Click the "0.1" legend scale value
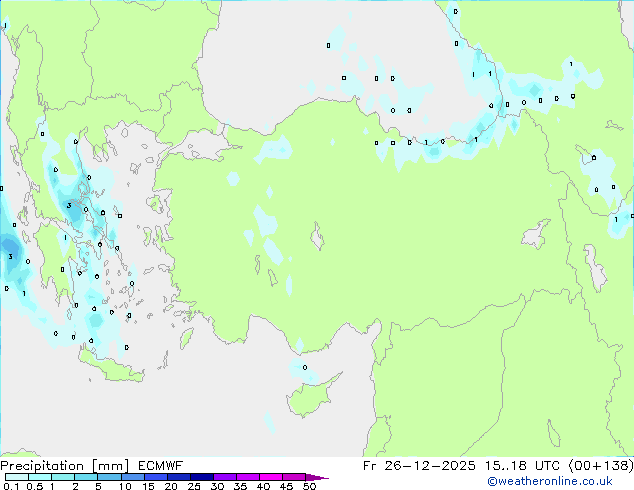This screenshot has height=490, width=634. pyautogui.click(x=11, y=486)
